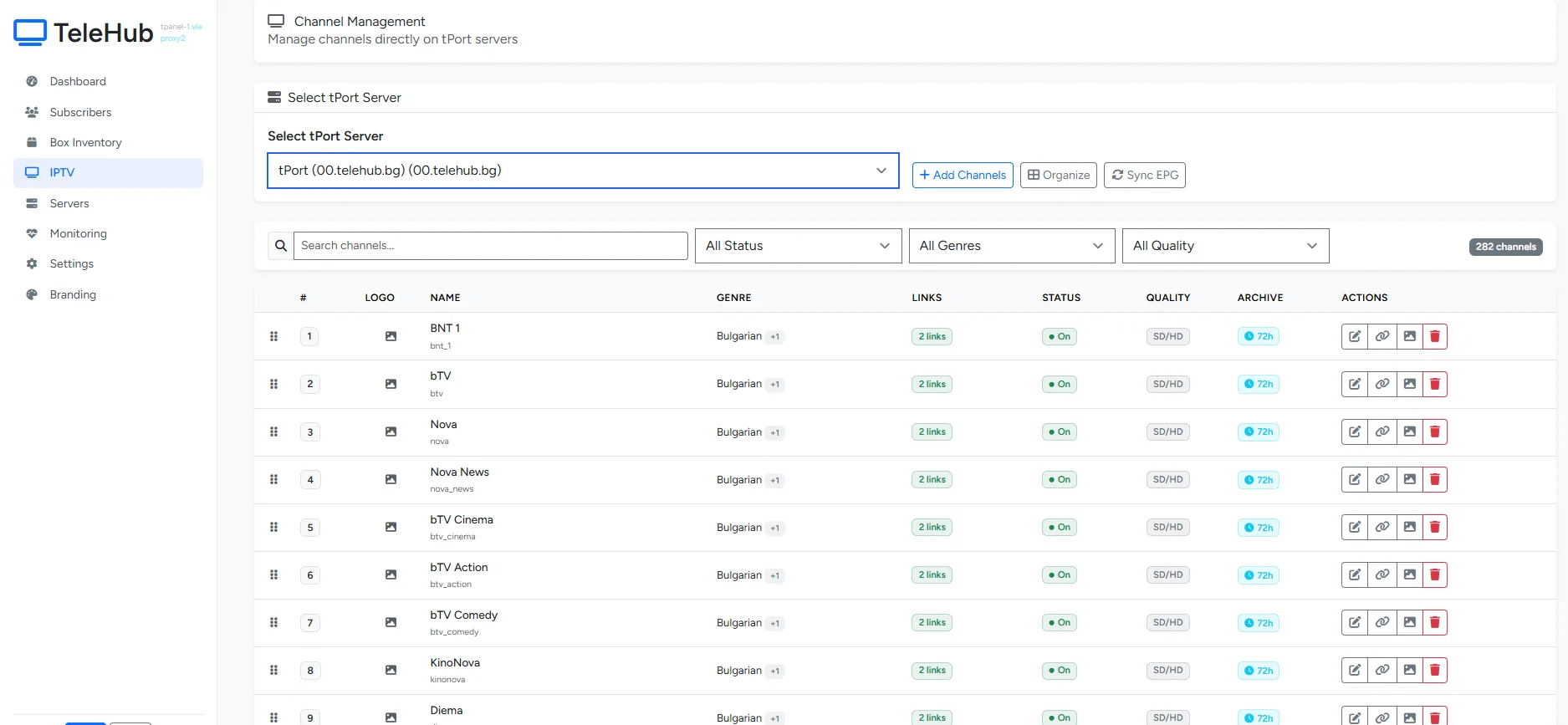Open the All Genres filter dropdown
1568x725 pixels.
[x=1012, y=246]
